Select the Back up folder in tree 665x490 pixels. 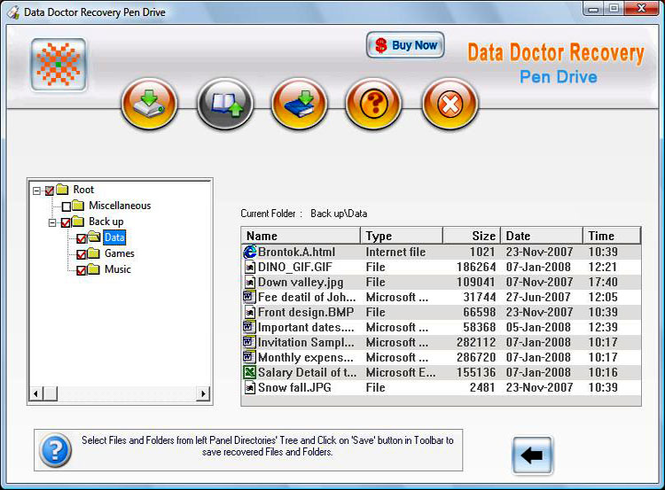tap(106, 221)
